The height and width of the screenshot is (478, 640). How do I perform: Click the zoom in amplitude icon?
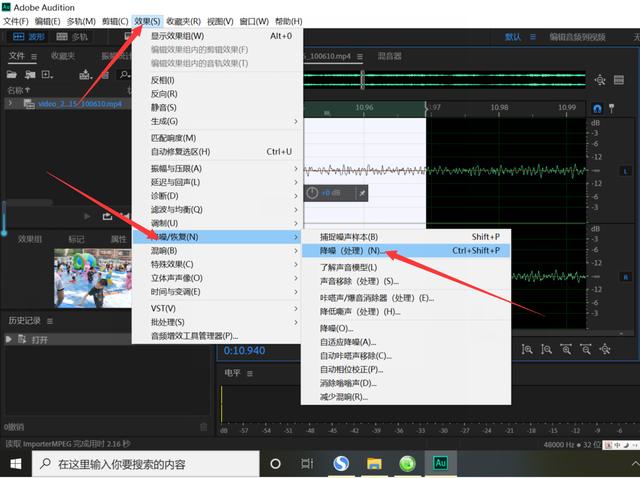[527, 349]
